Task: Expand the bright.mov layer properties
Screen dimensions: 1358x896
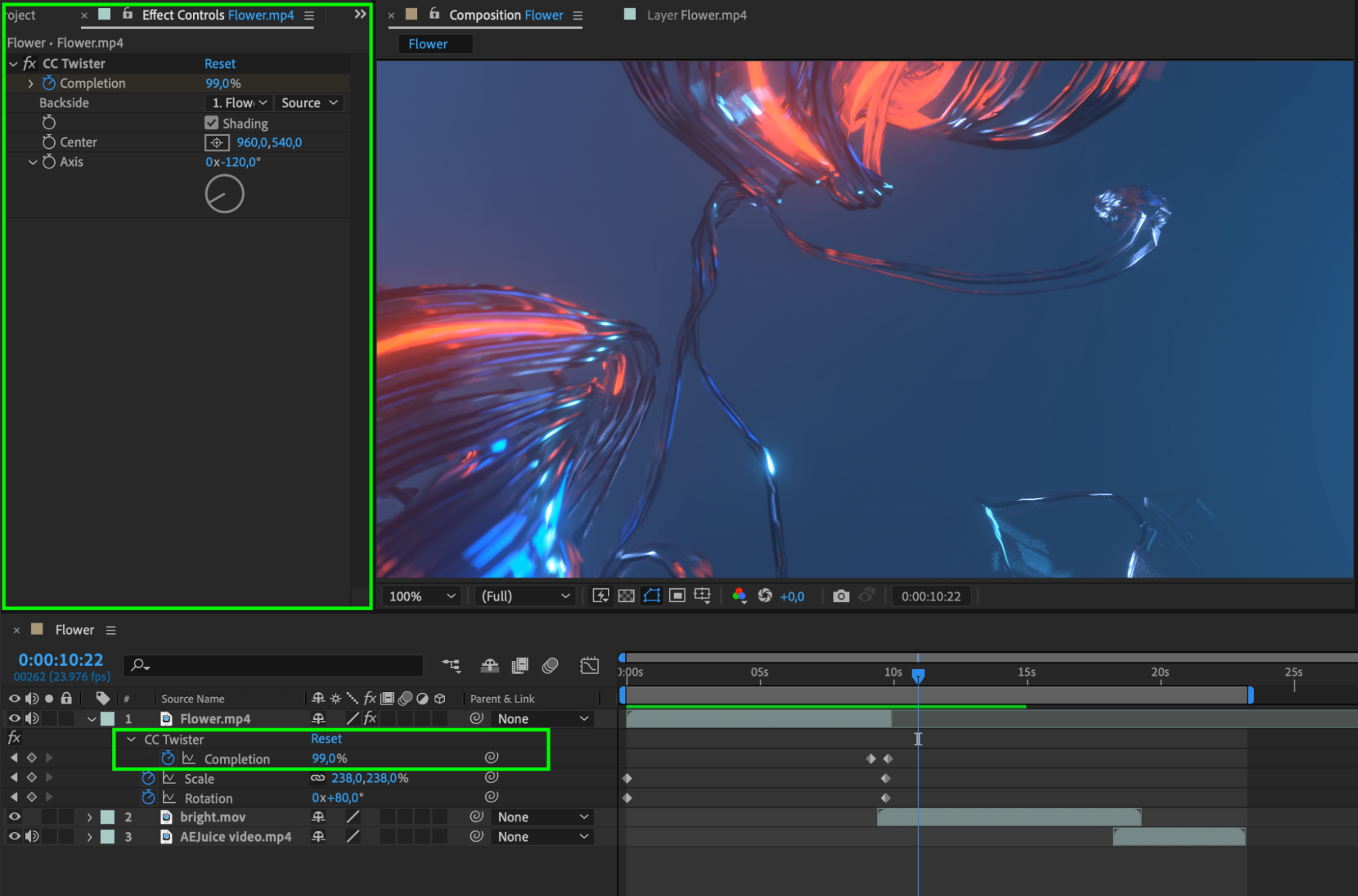Action: pyautogui.click(x=89, y=817)
